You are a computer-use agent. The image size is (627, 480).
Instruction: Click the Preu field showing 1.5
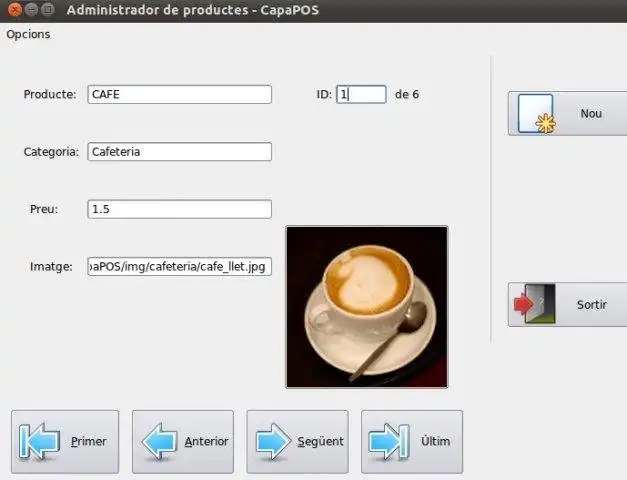click(x=180, y=209)
